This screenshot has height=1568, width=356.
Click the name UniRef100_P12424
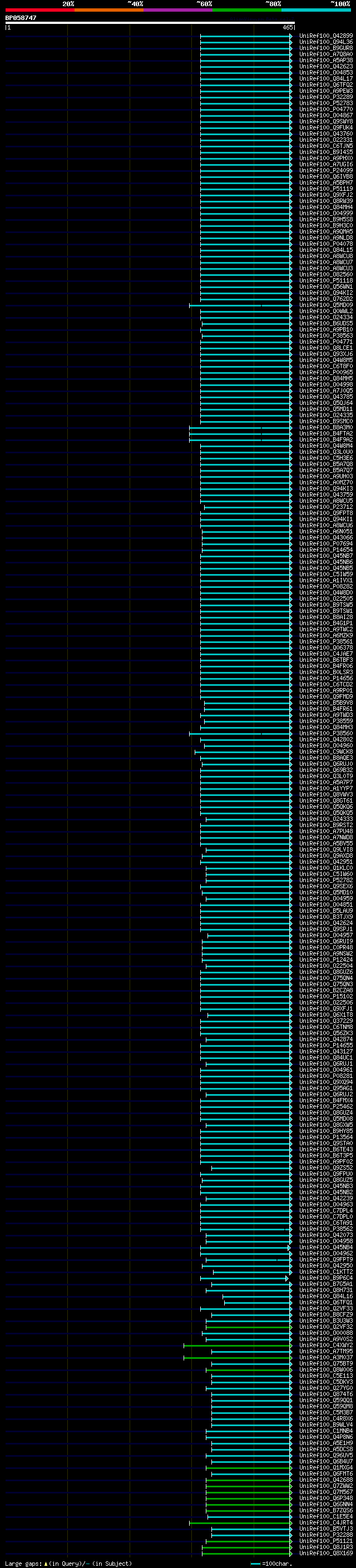tap(325, 959)
